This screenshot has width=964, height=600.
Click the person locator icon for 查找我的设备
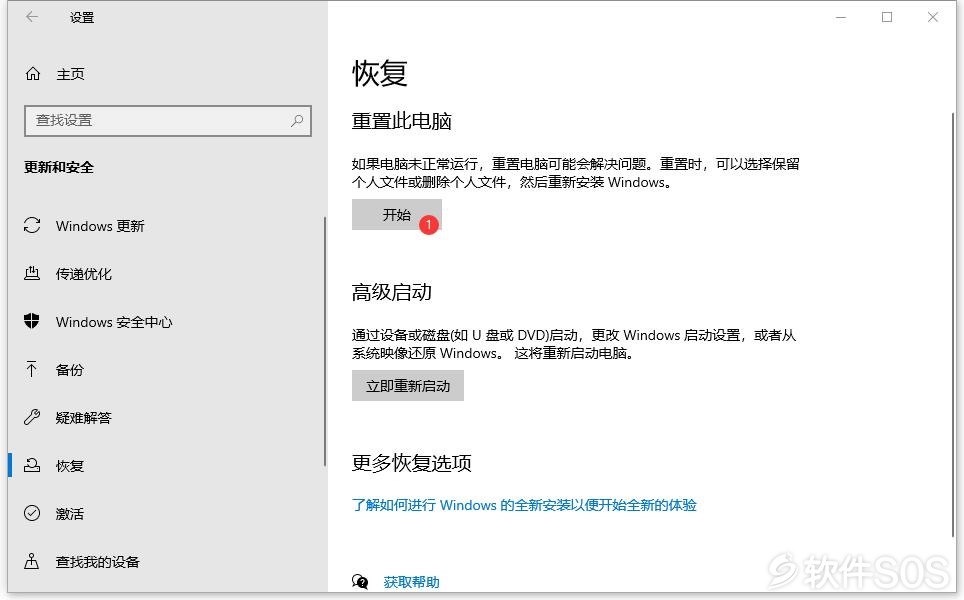[x=32, y=561]
